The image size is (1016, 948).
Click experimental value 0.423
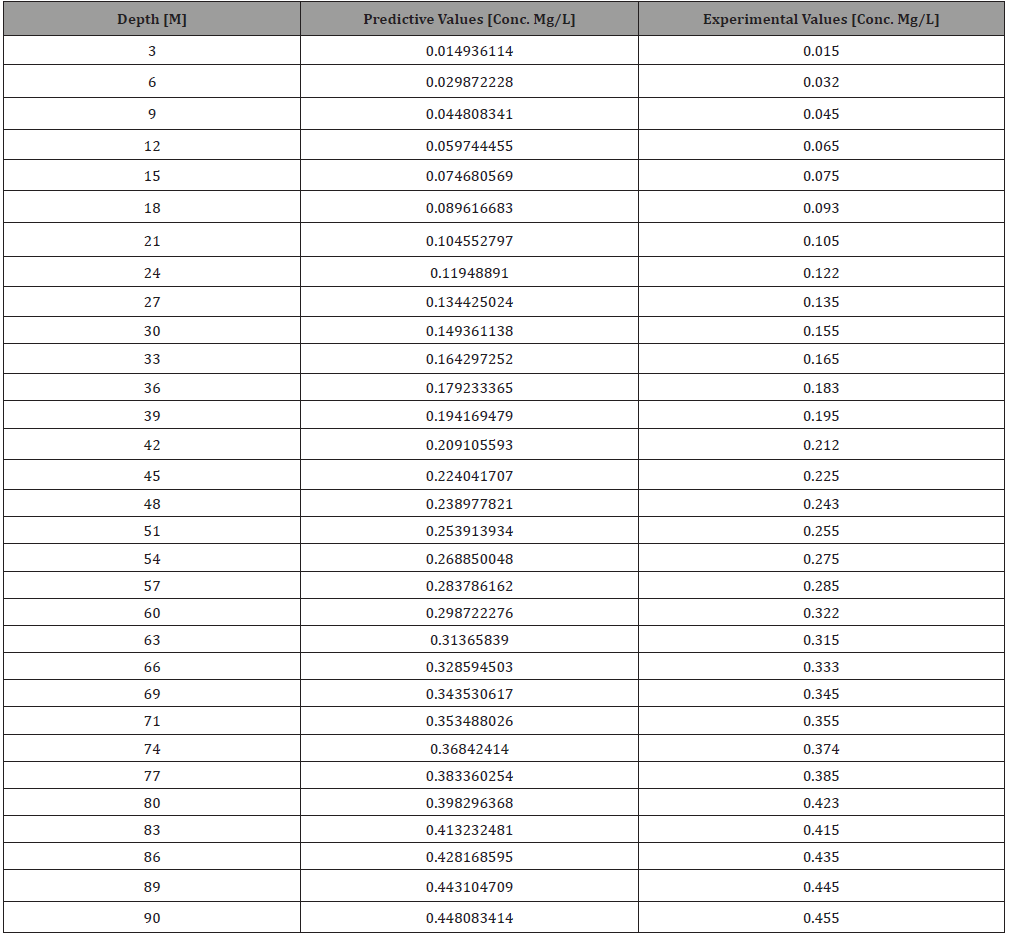click(x=821, y=803)
